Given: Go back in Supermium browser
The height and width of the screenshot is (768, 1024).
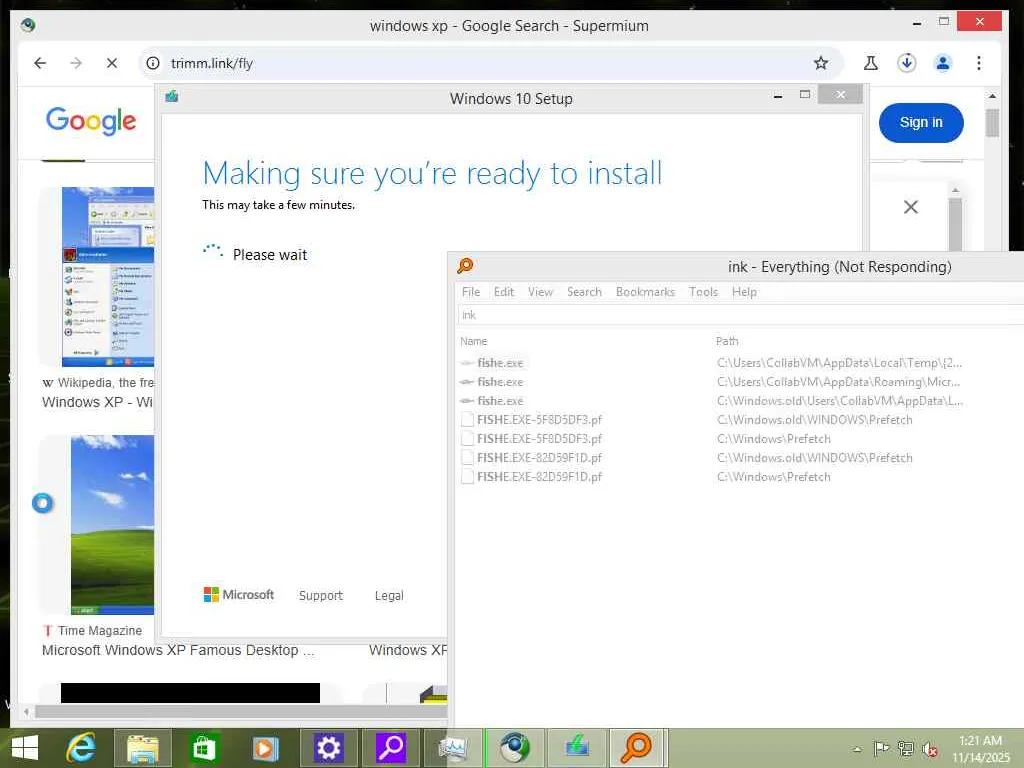Looking at the screenshot, I should [40, 63].
